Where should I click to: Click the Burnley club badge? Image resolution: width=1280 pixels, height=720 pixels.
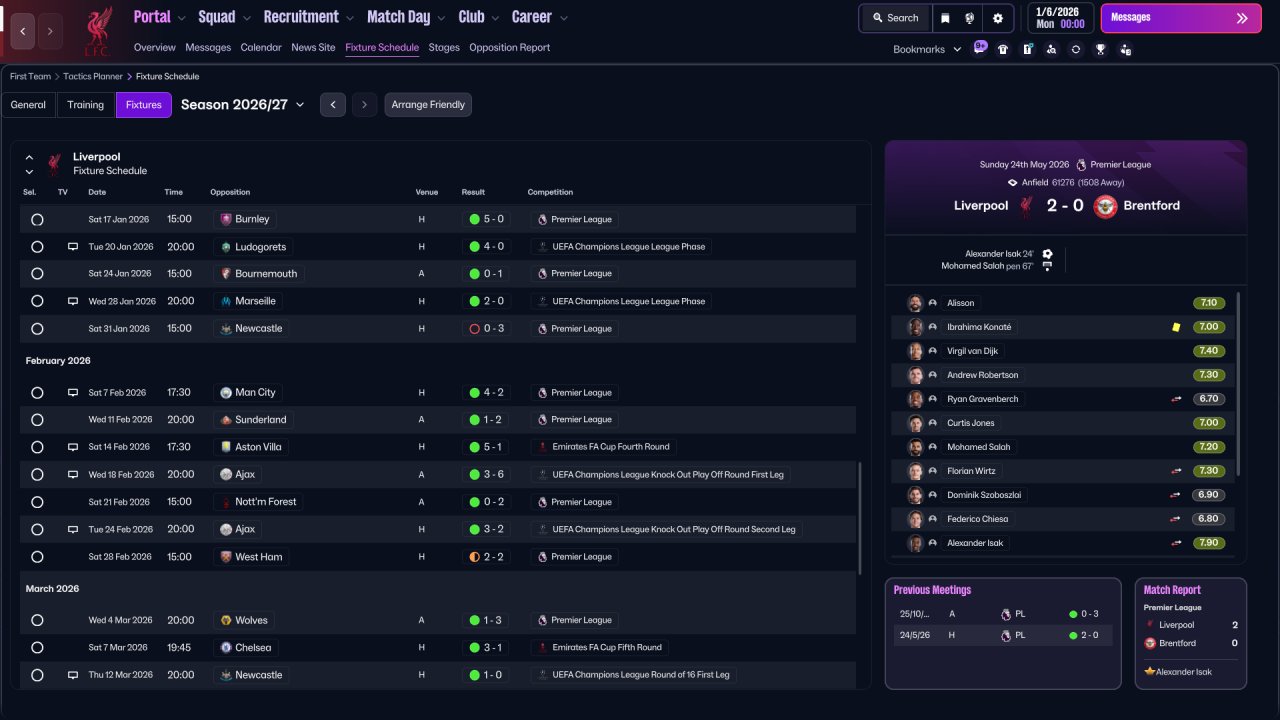(226, 219)
